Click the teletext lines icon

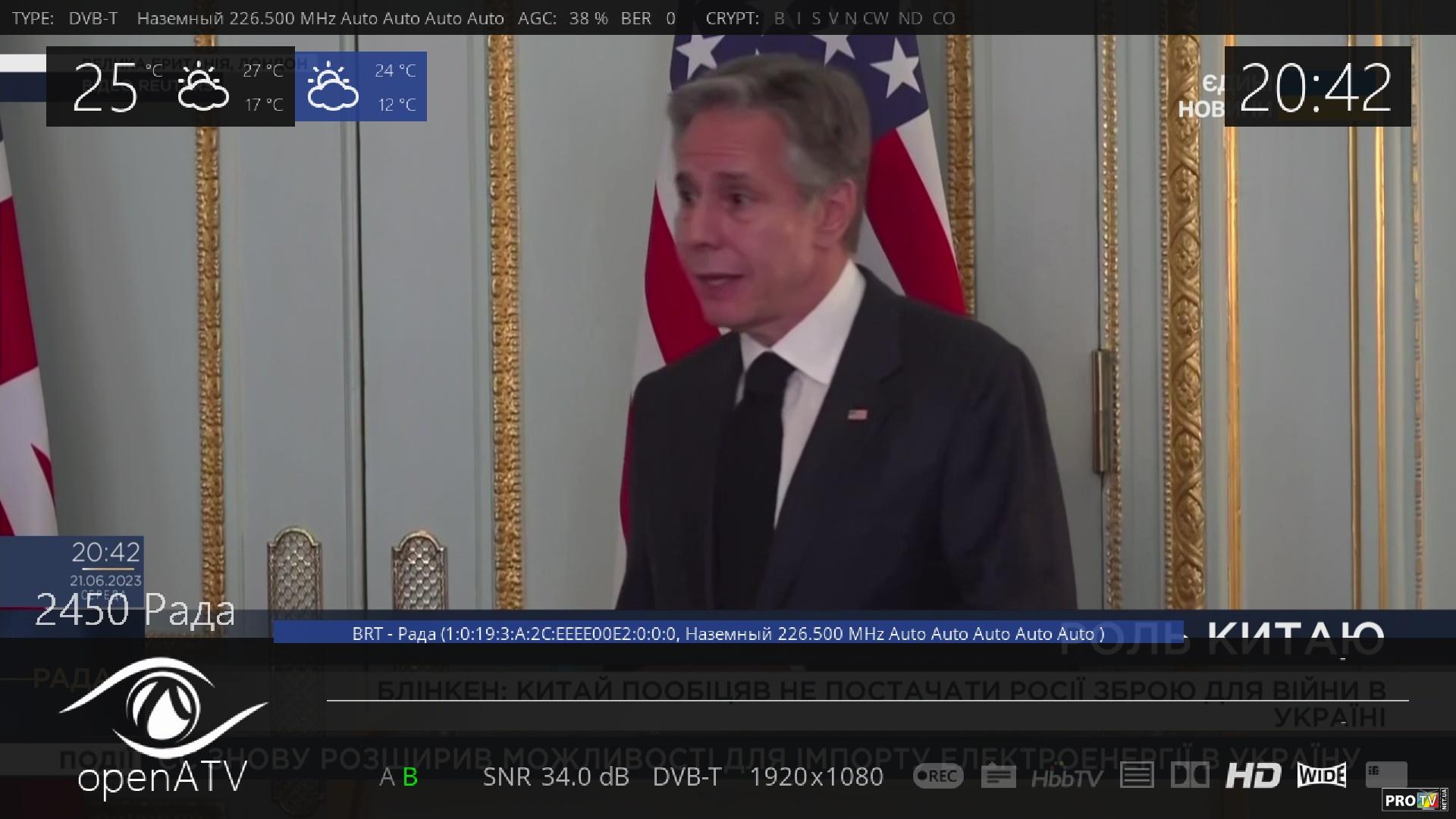tap(1136, 776)
